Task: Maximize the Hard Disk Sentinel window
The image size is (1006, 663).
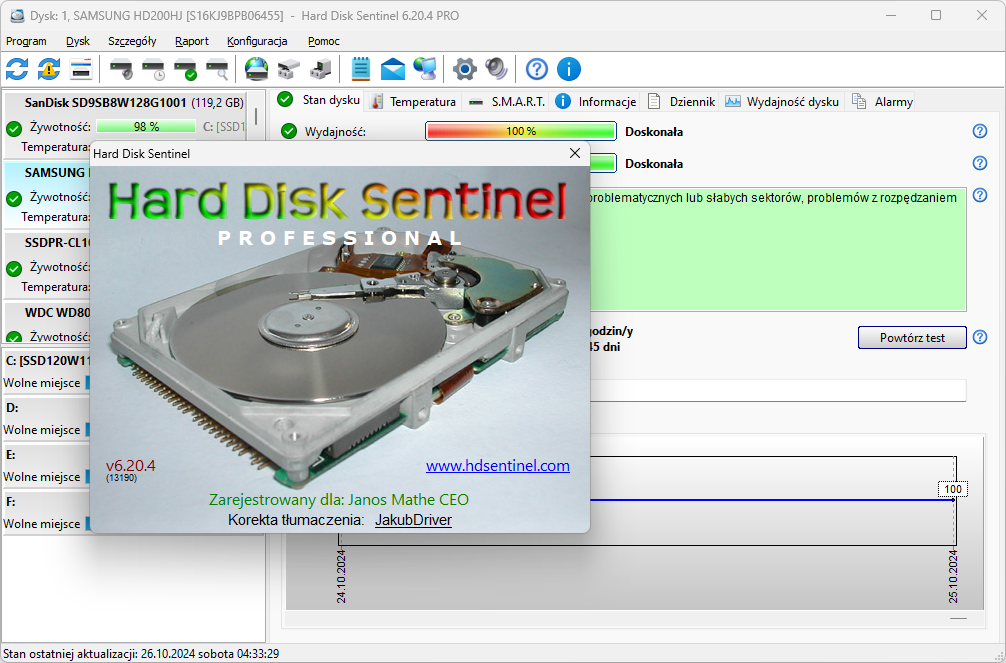Action: [936, 15]
